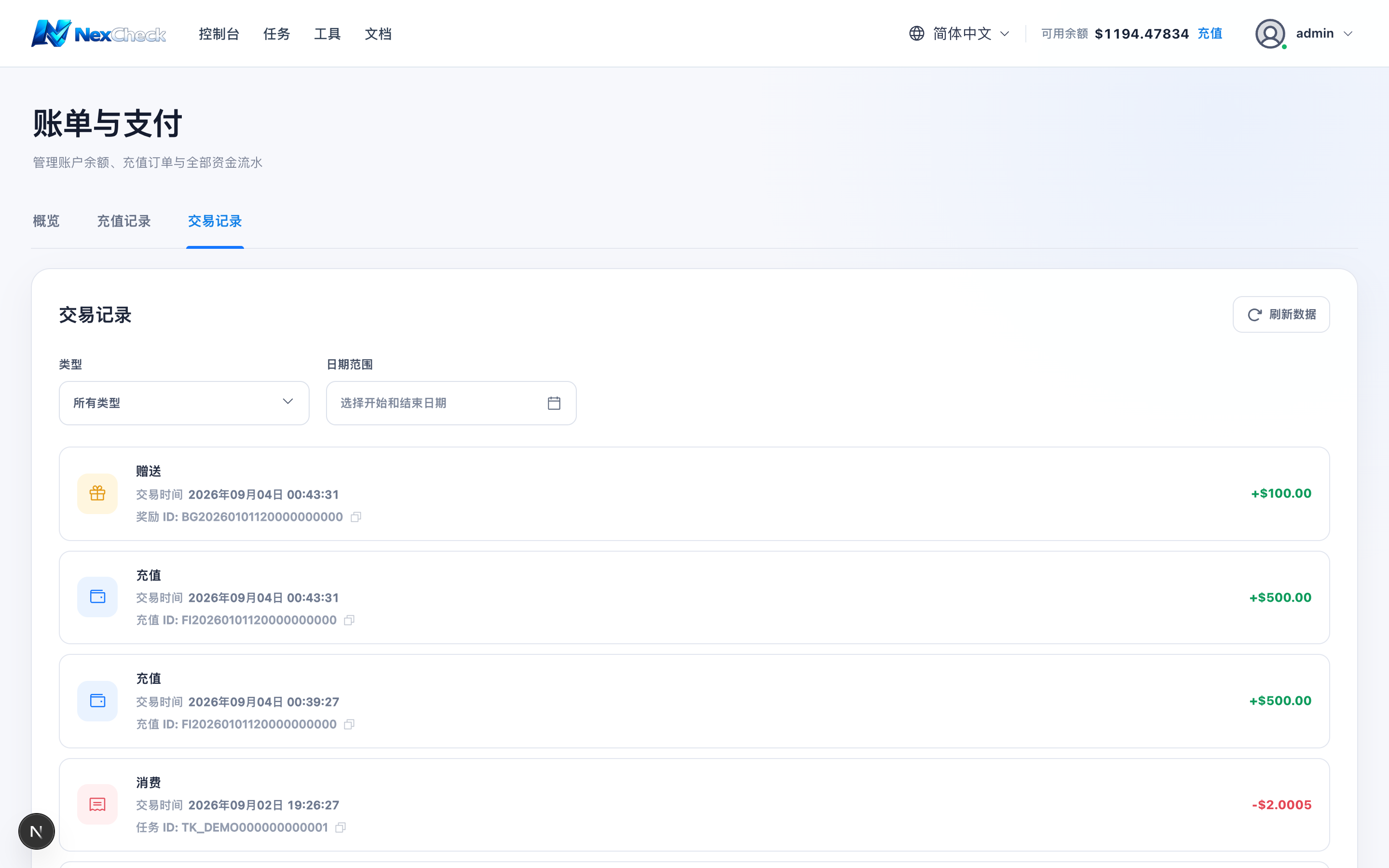Expand the admin account menu chevron
The image size is (1389, 868).
pyautogui.click(x=1348, y=34)
